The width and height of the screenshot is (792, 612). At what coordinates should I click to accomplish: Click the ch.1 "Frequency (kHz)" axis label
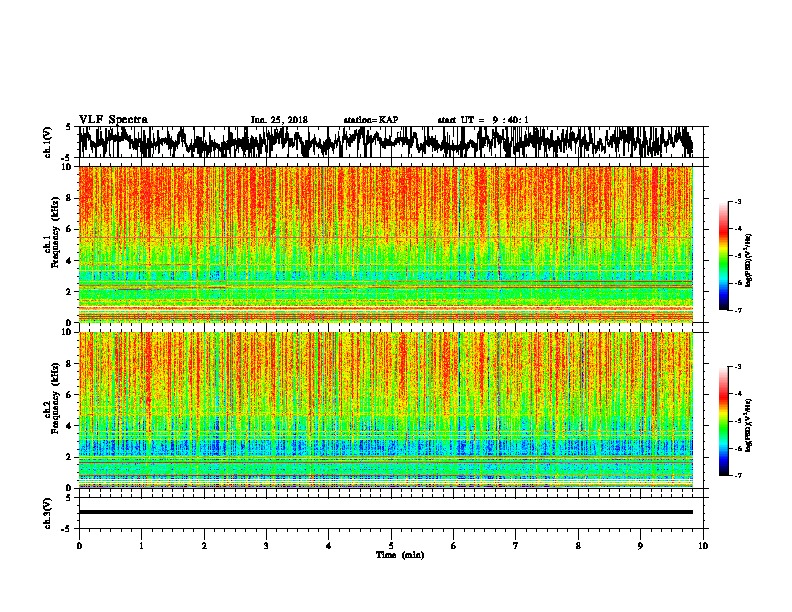(x=55, y=232)
